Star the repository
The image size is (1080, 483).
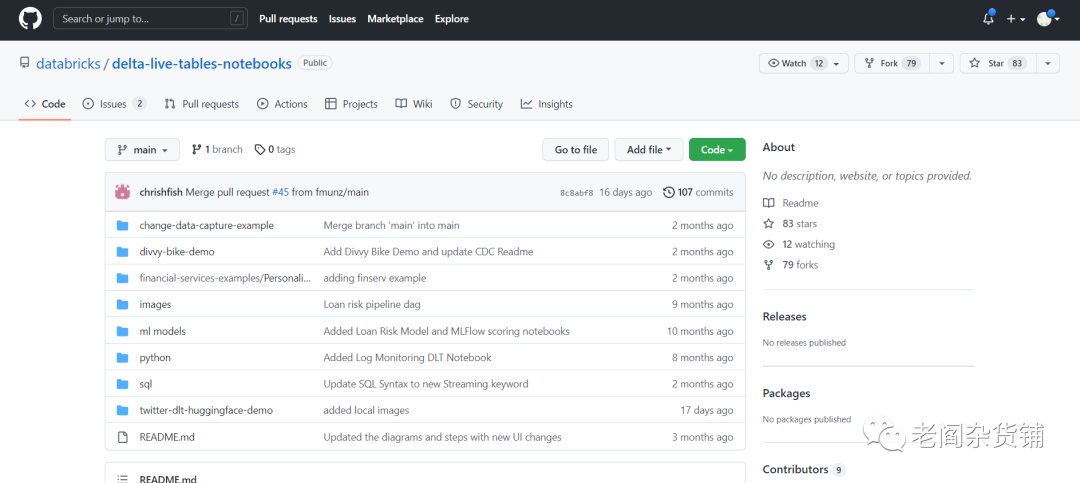point(987,63)
